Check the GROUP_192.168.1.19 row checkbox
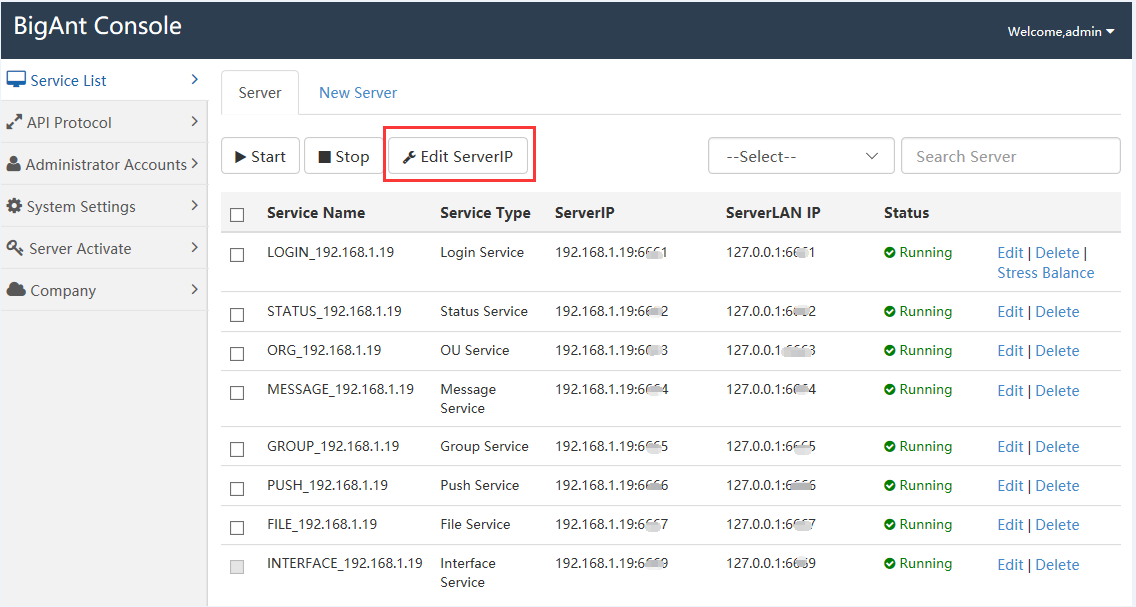 pos(237,450)
